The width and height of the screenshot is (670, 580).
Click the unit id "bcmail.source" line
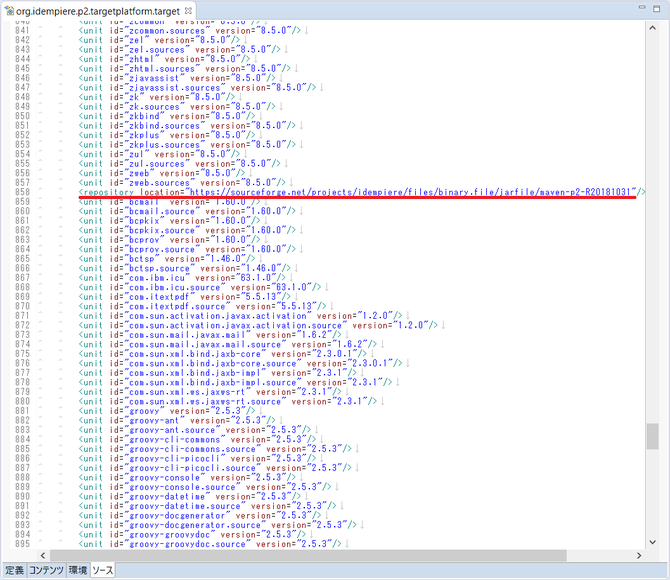tap(187, 211)
